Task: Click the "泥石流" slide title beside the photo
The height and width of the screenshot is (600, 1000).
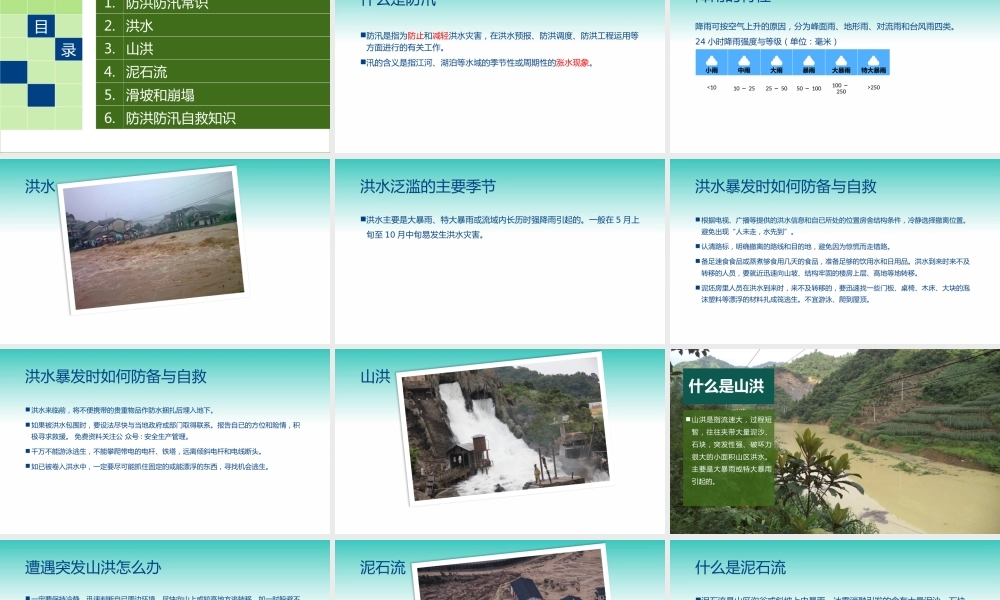Action: click(x=383, y=567)
